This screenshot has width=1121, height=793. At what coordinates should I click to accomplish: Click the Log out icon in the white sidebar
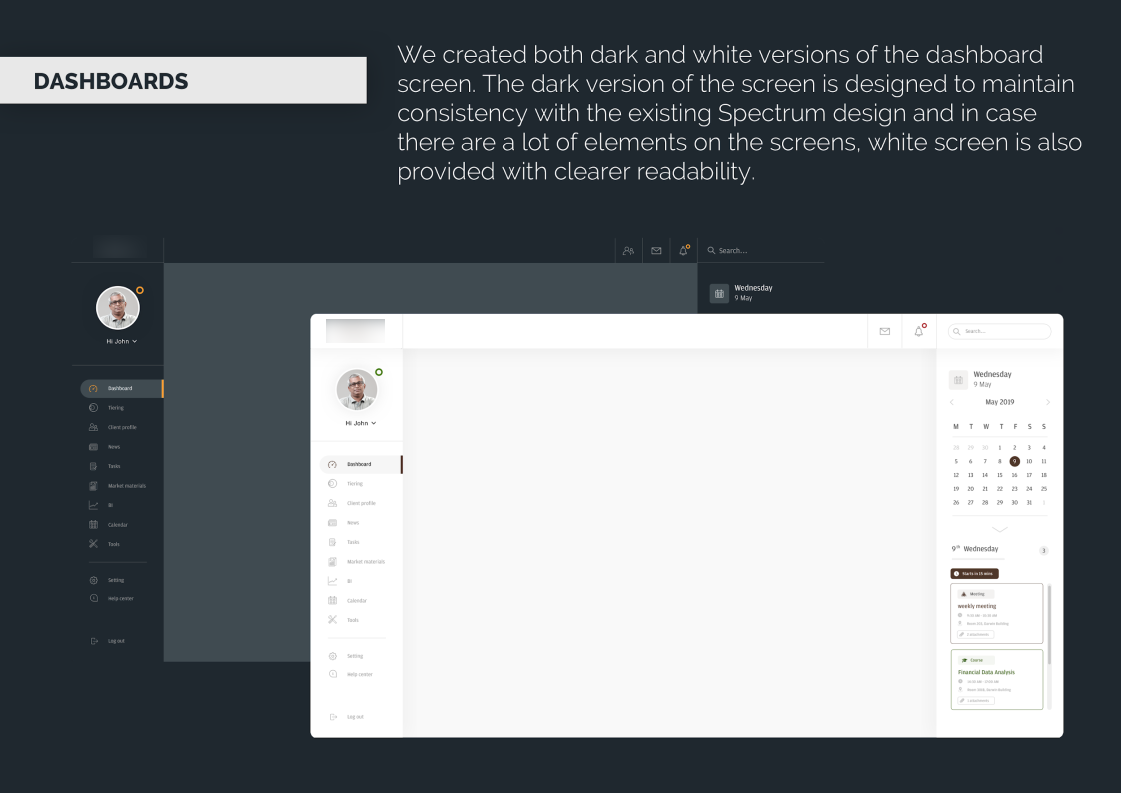click(x=333, y=717)
